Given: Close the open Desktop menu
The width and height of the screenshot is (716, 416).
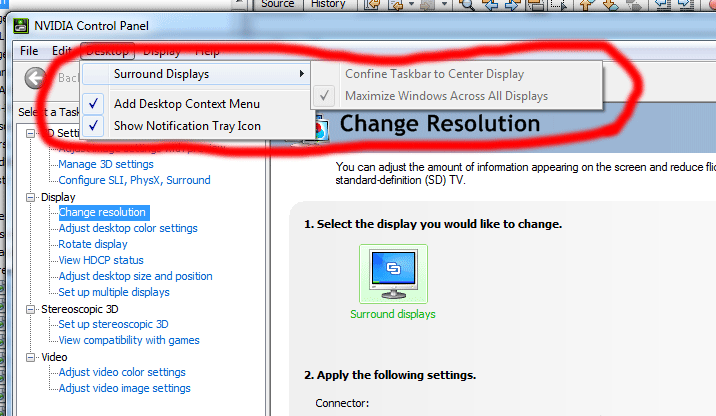Looking at the screenshot, I should (107, 51).
